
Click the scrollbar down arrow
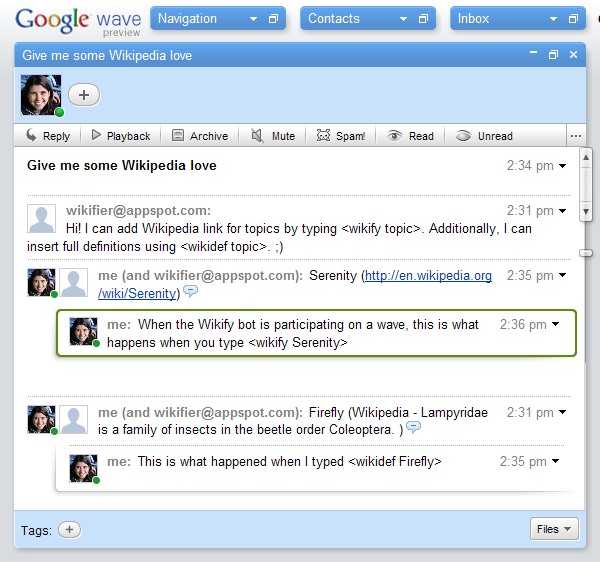pos(585,211)
